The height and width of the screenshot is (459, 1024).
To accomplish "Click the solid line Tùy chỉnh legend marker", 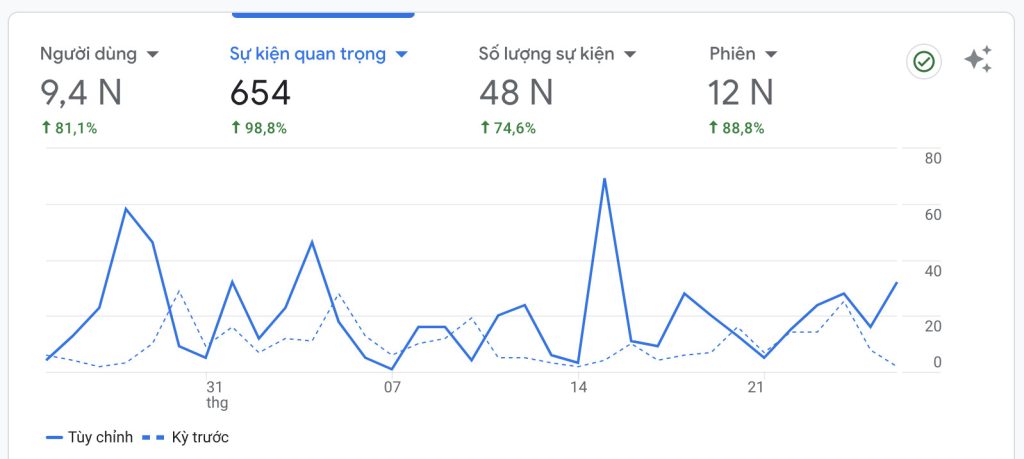I will coord(54,438).
